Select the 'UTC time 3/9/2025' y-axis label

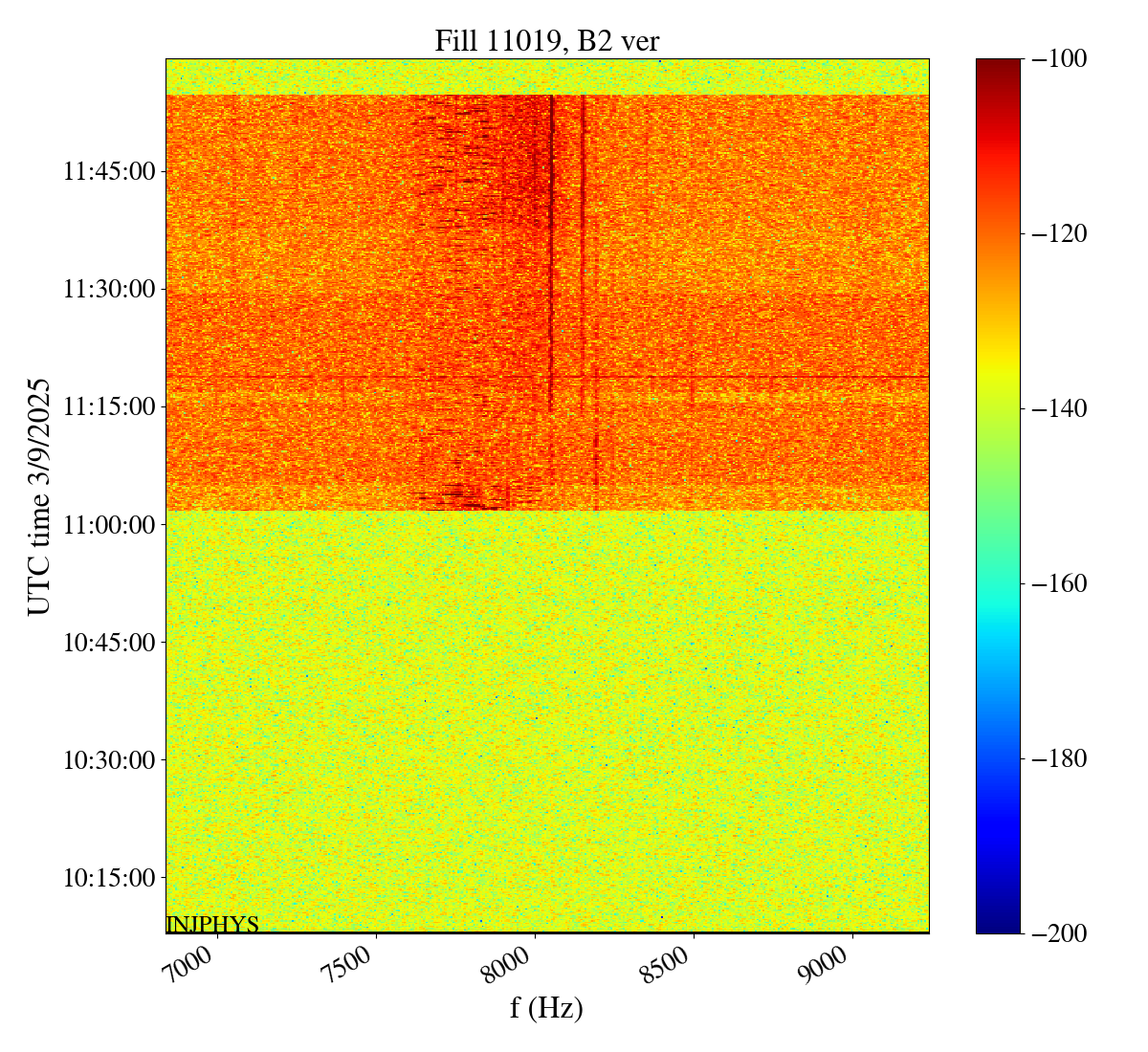tap(39, 496)
